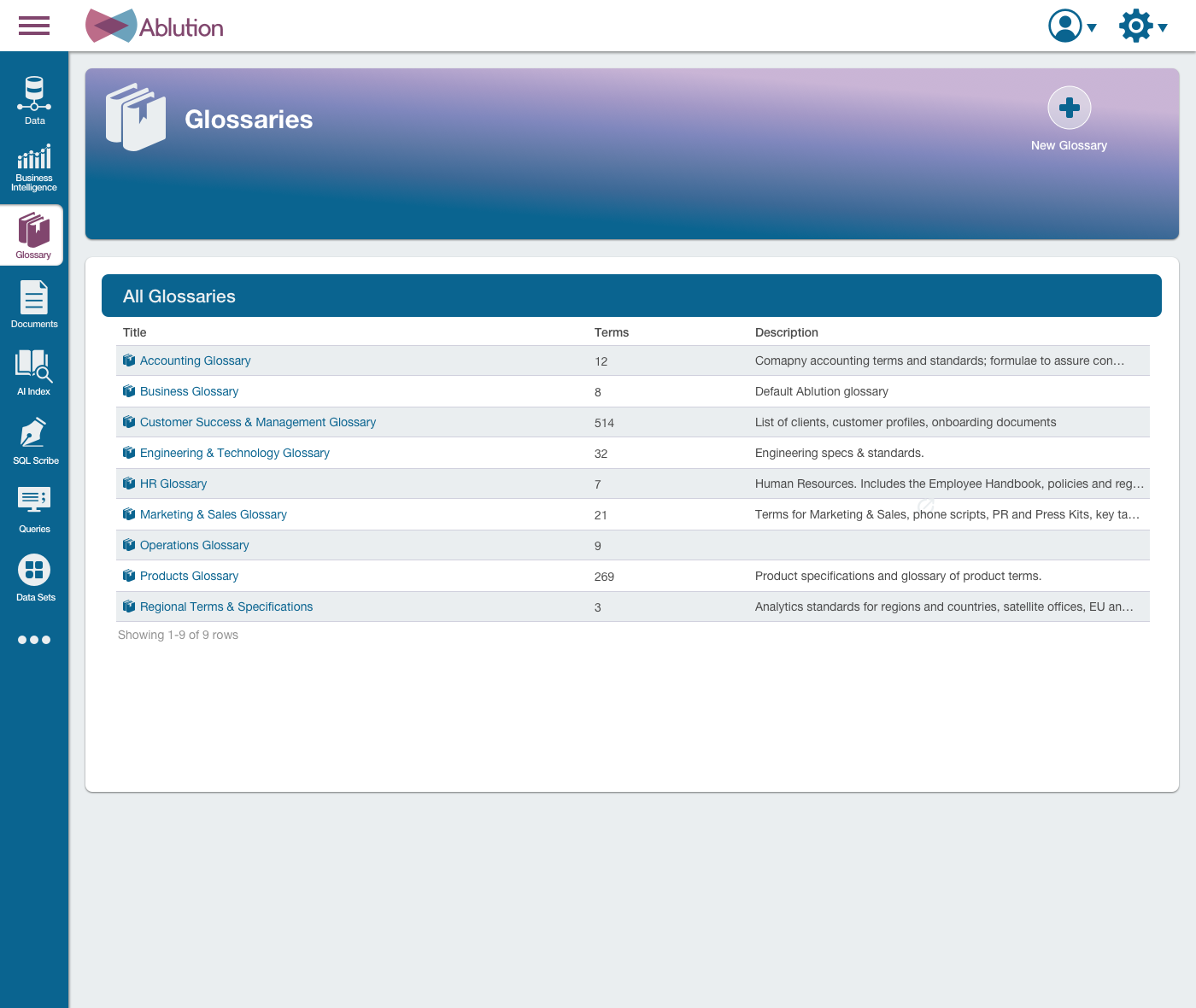Open Customer Success & Management Glossary
The width and height of the screenshot is (1196, 1008).
[x=258, y=422]
